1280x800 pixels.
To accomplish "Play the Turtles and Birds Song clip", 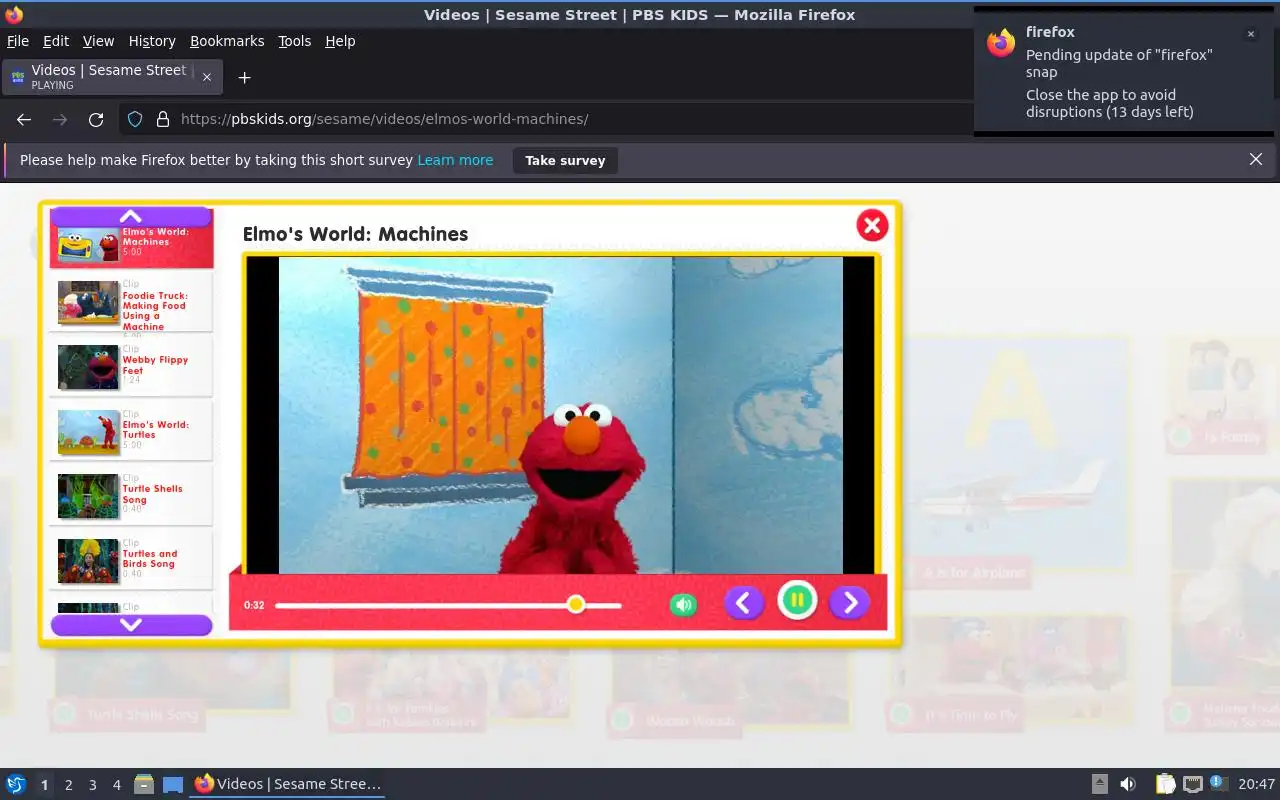I will click(x=132, y=560).
